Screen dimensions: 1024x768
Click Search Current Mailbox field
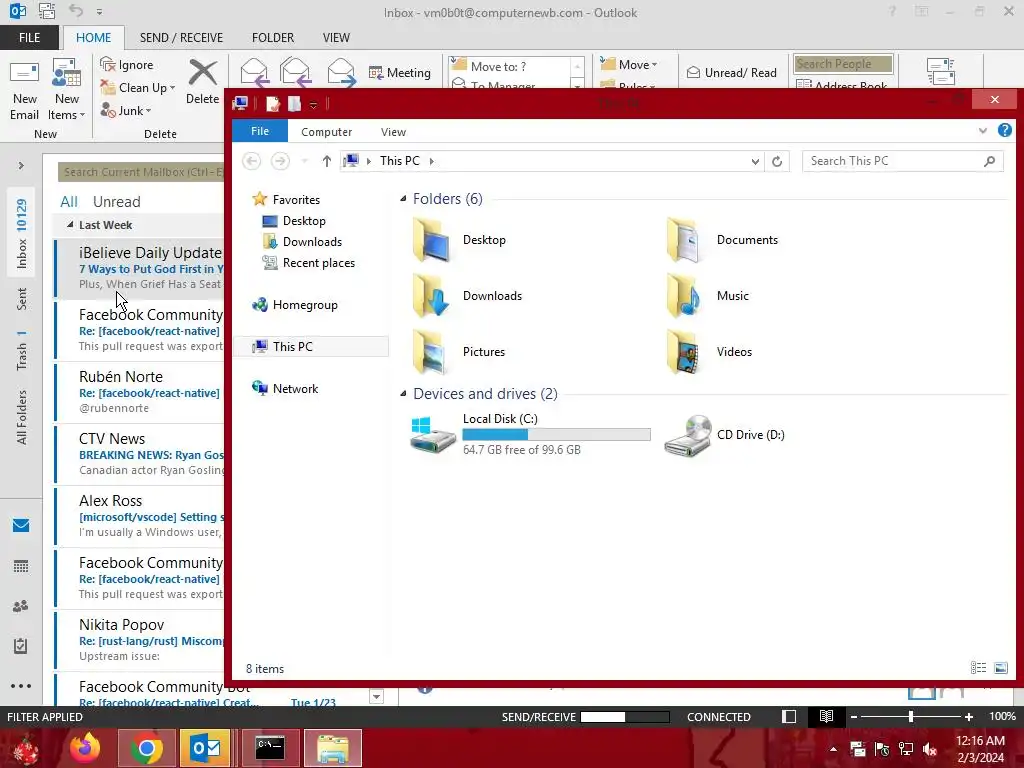[140, 172]
